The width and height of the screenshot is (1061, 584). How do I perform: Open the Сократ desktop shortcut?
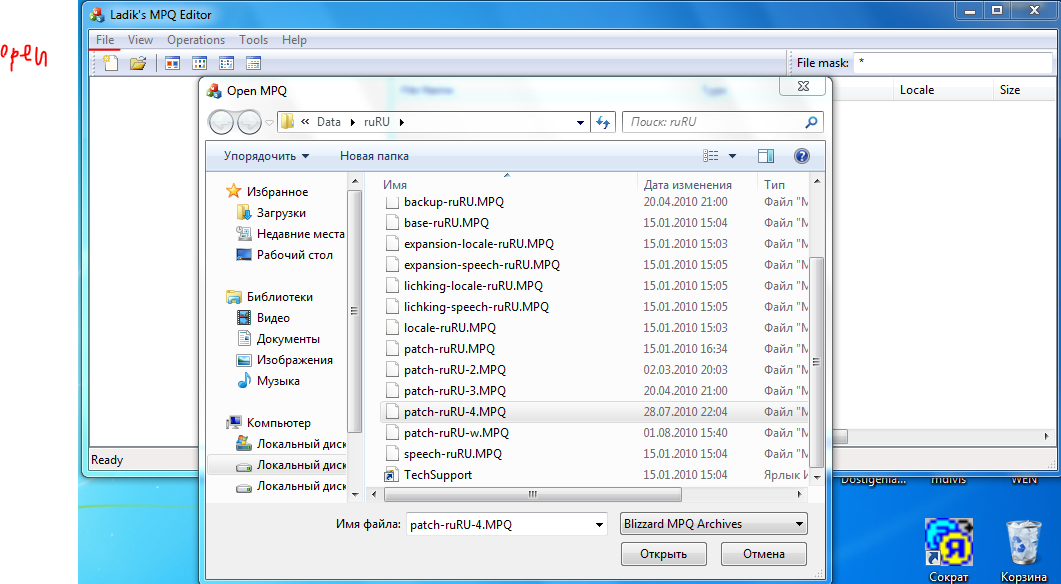pyautogui.click(x=948, y=549)
